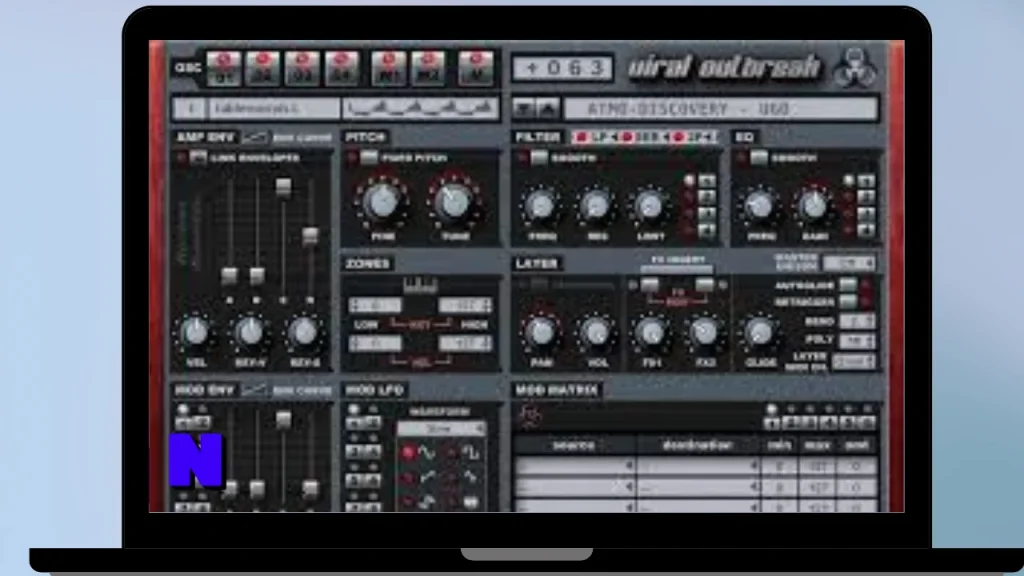This screenshot has height=576, width=1024.
Task: Select mod matrix slot button 6
Action: coord(868,423)
